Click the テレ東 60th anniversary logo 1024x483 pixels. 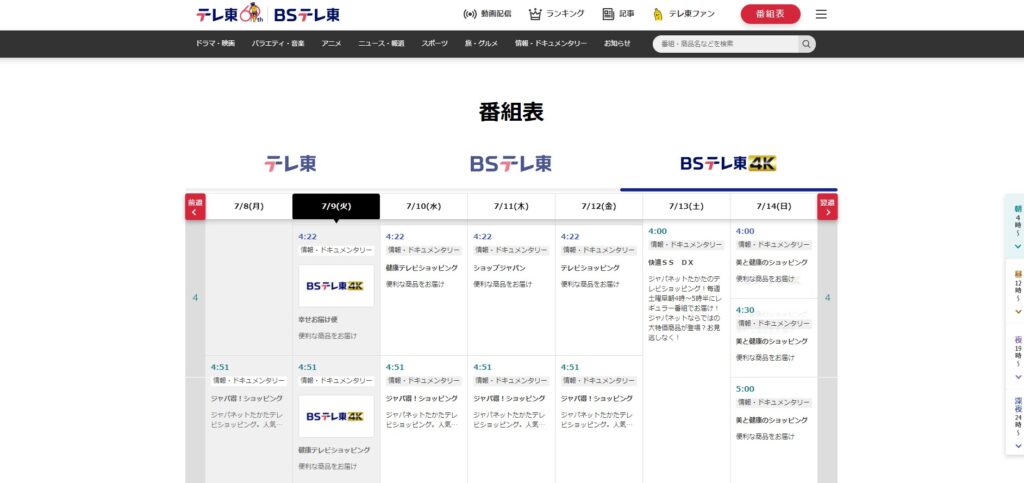228,14
